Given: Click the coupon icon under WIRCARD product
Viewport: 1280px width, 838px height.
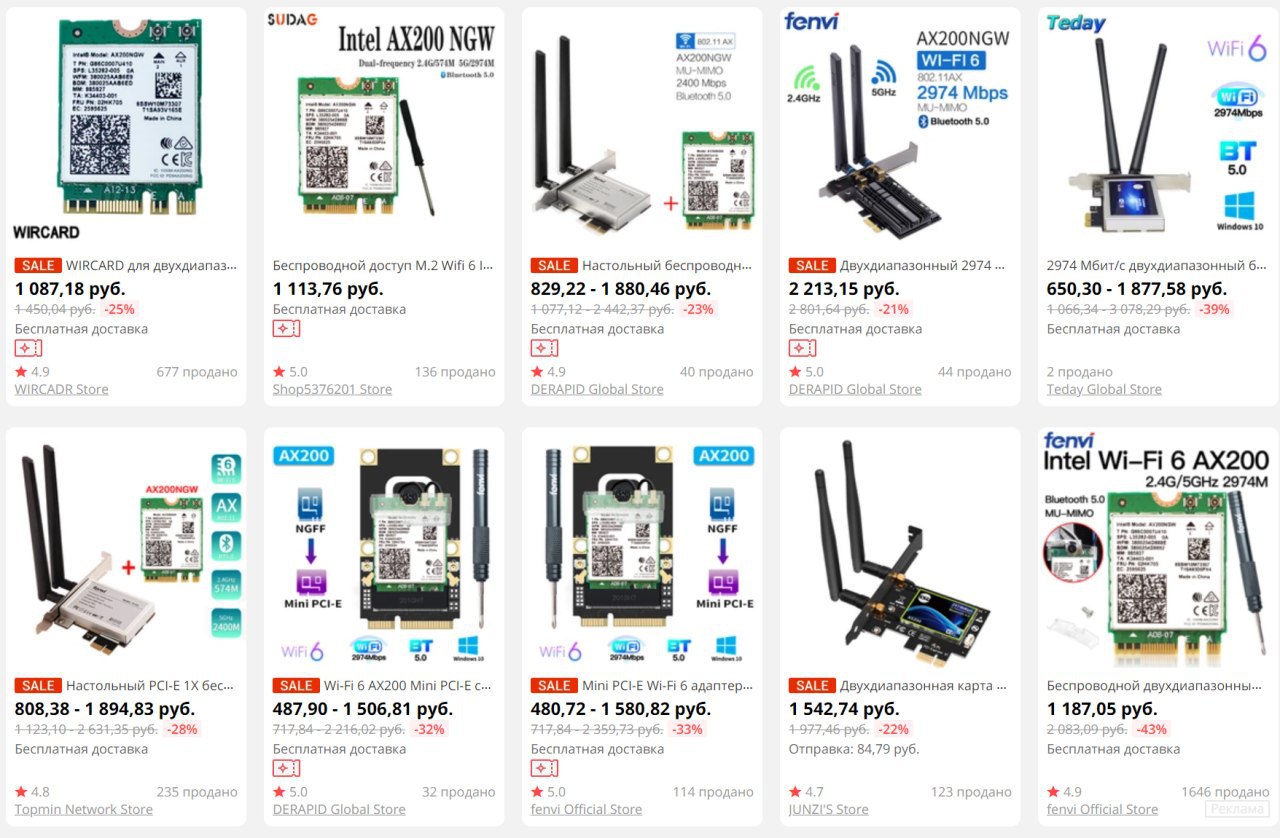Looking at the screenshot, I should point(28,348).
